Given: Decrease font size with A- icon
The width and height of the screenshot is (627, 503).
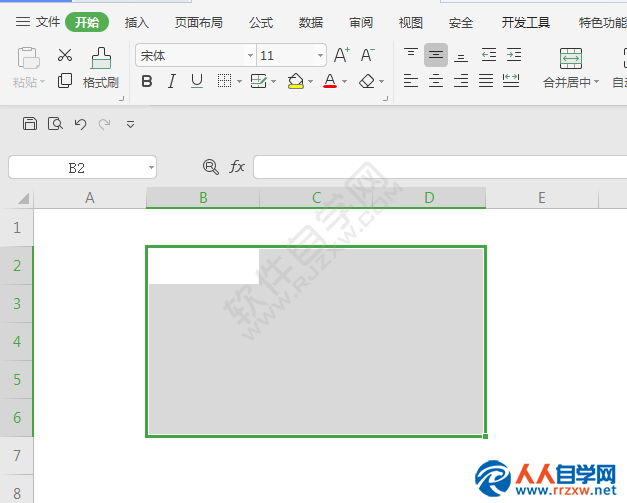Looking at the screenshot, I should pos(367,55).
